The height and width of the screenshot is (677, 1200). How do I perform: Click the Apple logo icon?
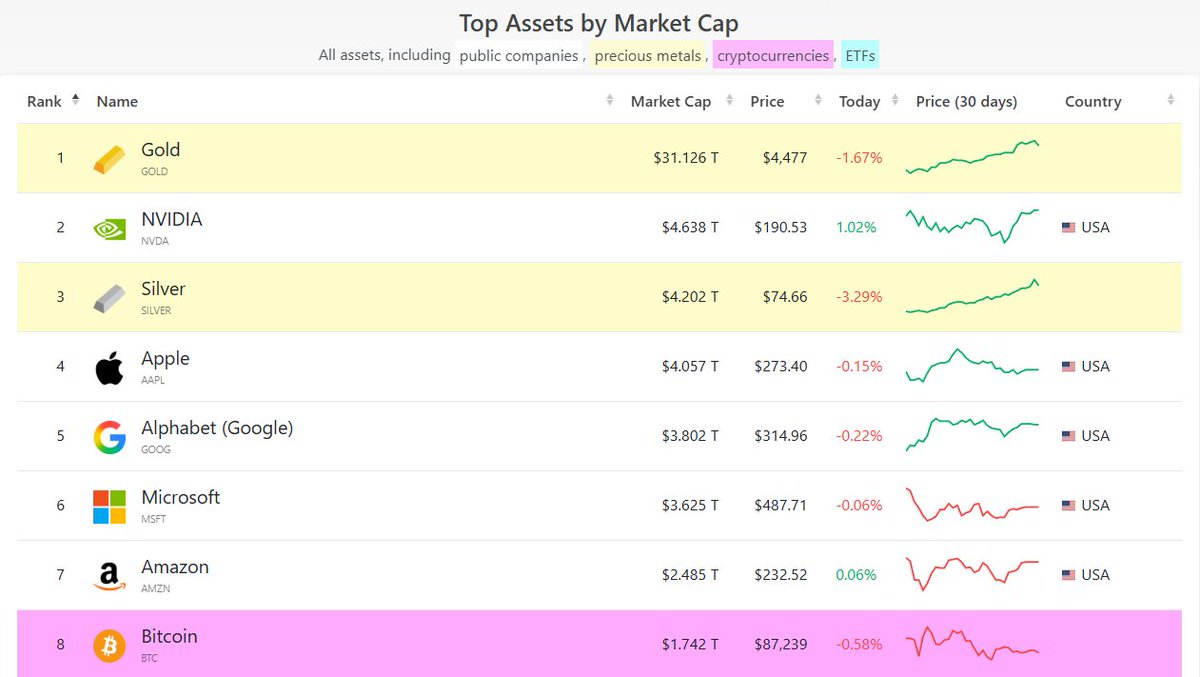coord(110,368)
